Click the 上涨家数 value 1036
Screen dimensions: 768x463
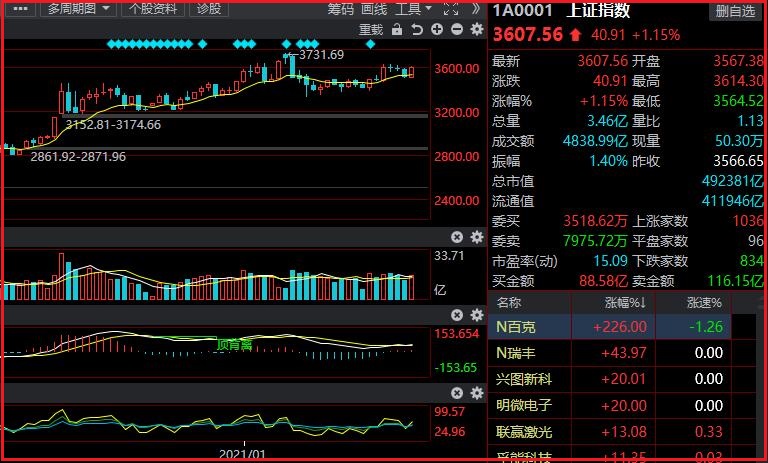click(748, 221)
